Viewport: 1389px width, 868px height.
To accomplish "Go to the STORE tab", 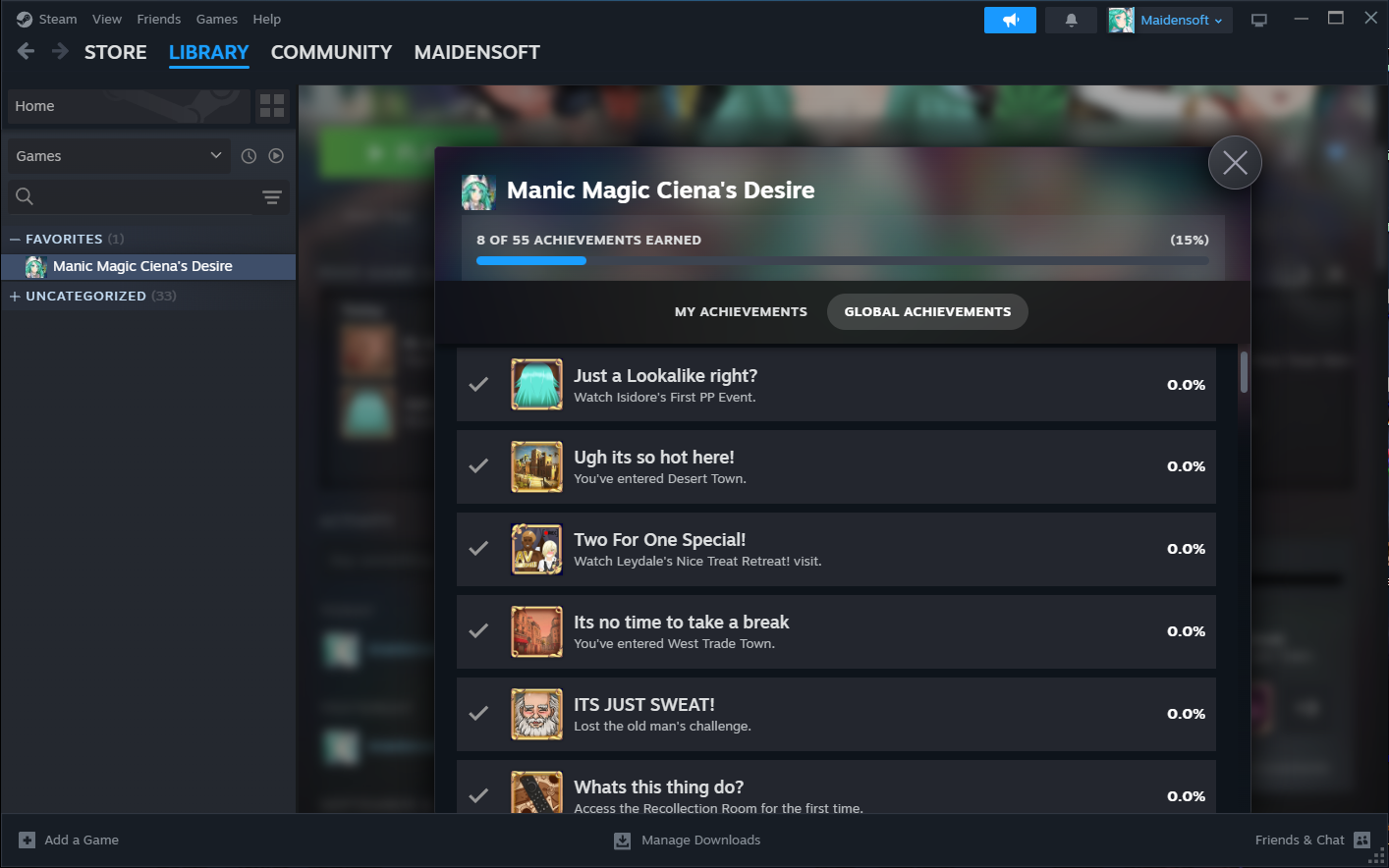I will click(x=116, y=53).
